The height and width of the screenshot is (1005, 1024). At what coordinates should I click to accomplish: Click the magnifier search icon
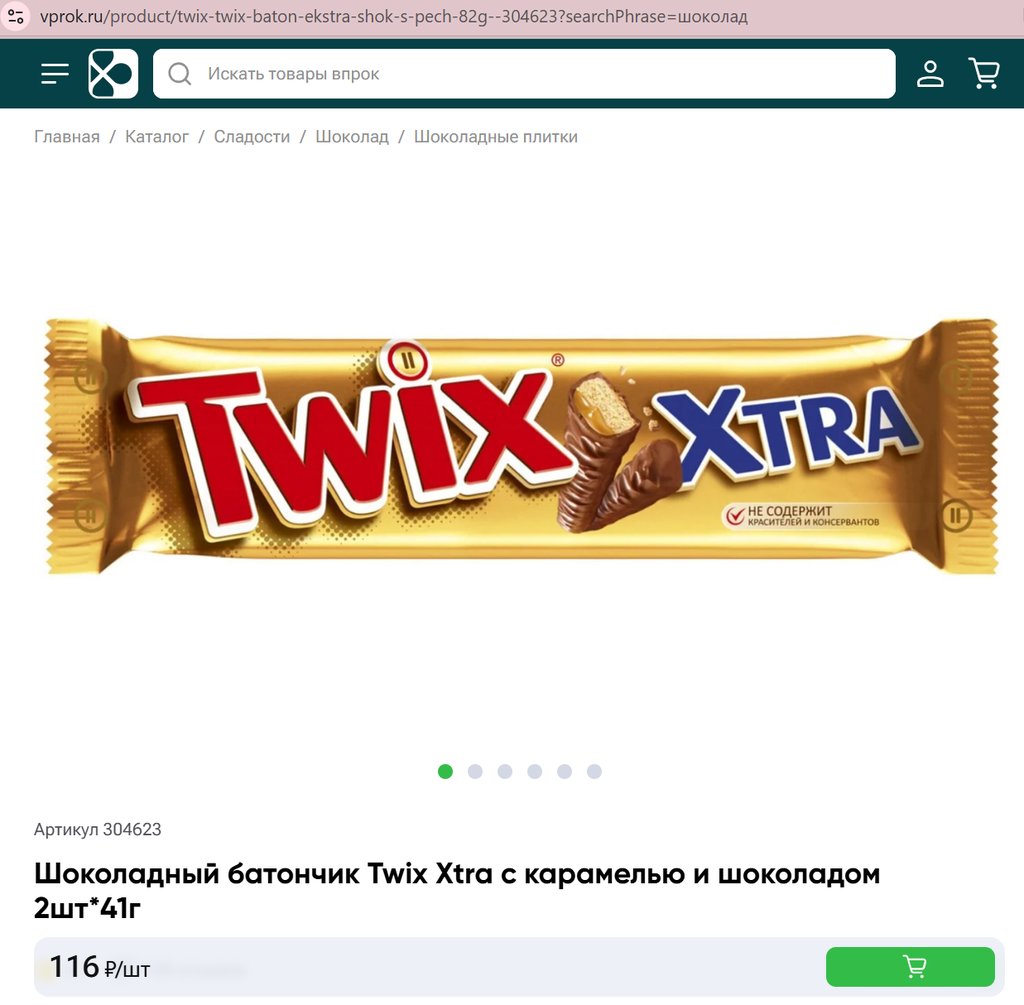pyautogui.click(x=180, y=74)
